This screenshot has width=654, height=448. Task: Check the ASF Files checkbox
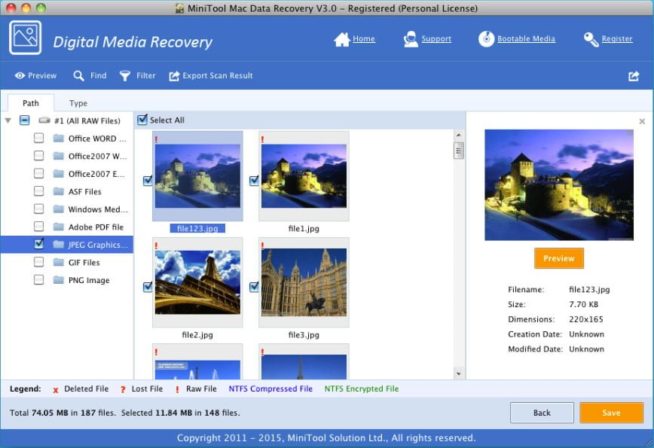[x=39, y=191]
